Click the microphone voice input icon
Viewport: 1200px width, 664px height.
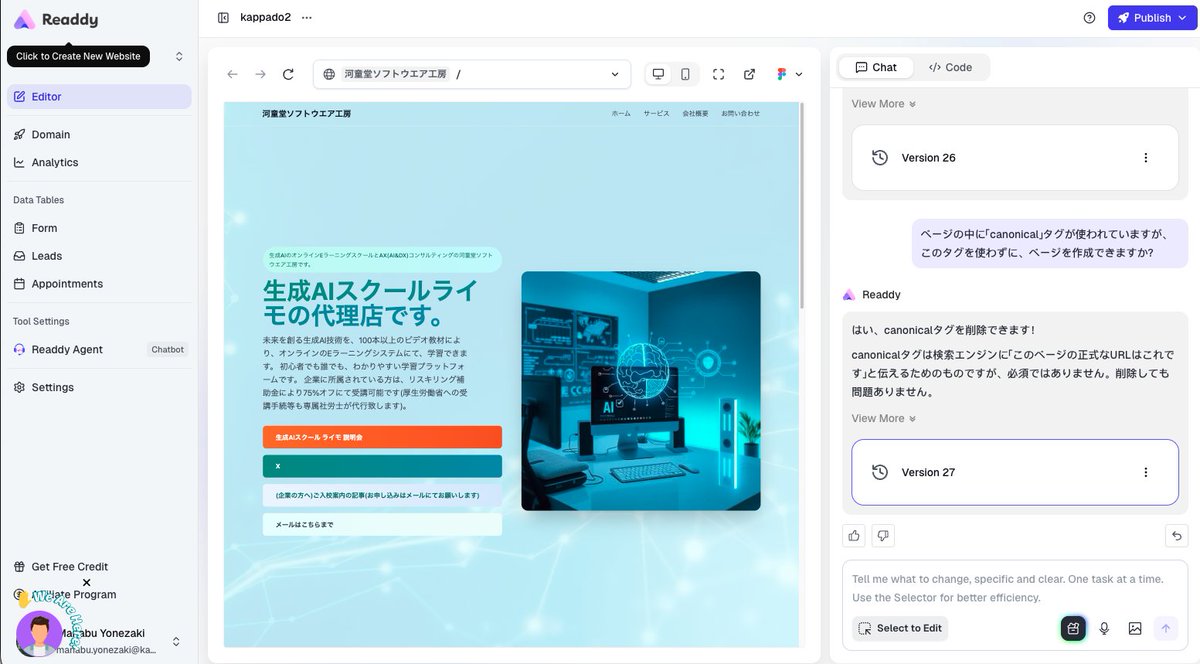point(1103,628)
